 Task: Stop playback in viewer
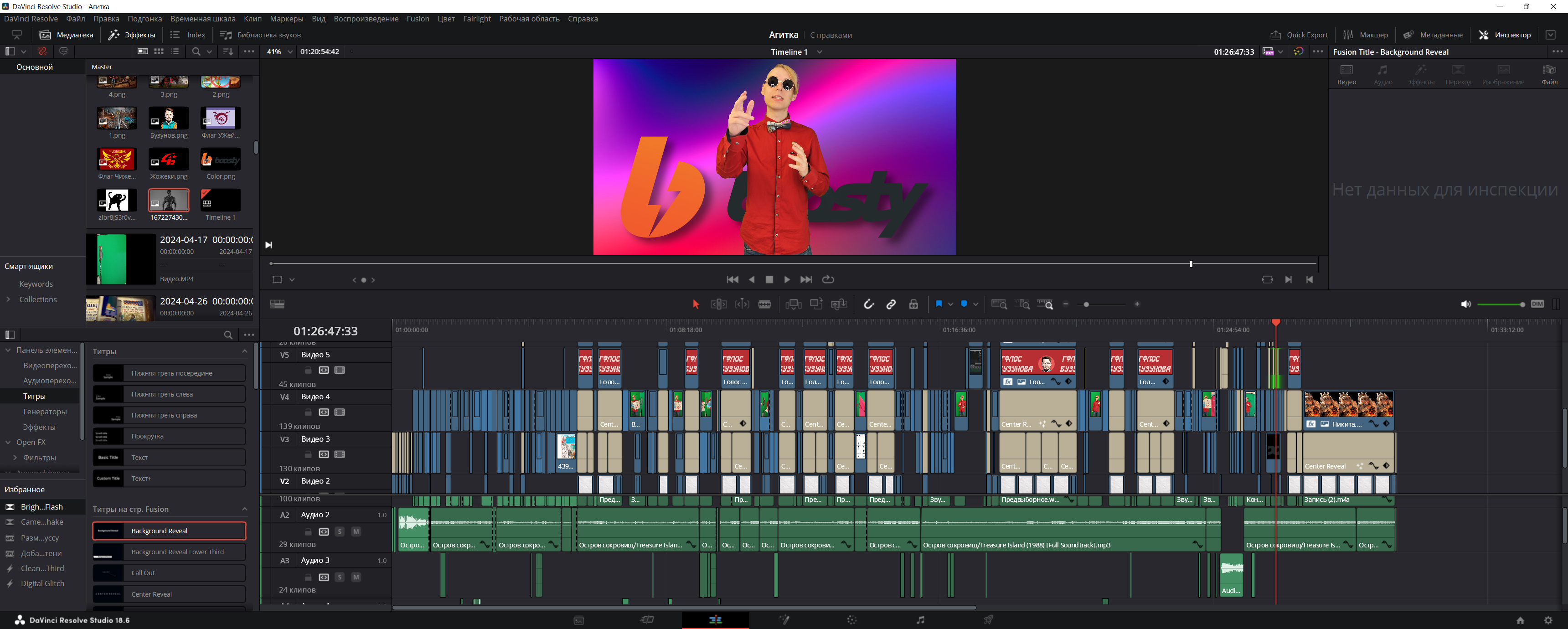[x=769, y=279]
